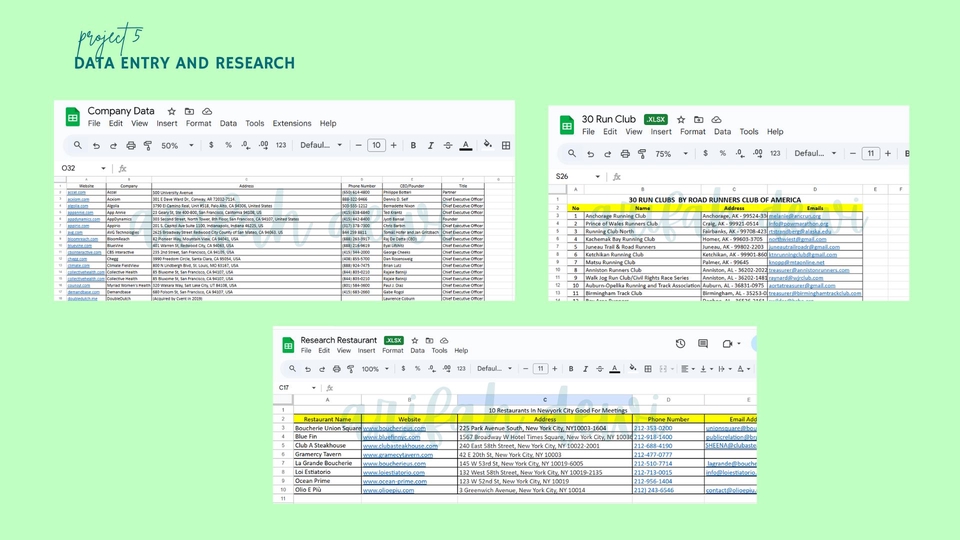Increase font size in 30 Run Club toolbar
Screen dimensions: 960x540
click(x=888, y=154)
